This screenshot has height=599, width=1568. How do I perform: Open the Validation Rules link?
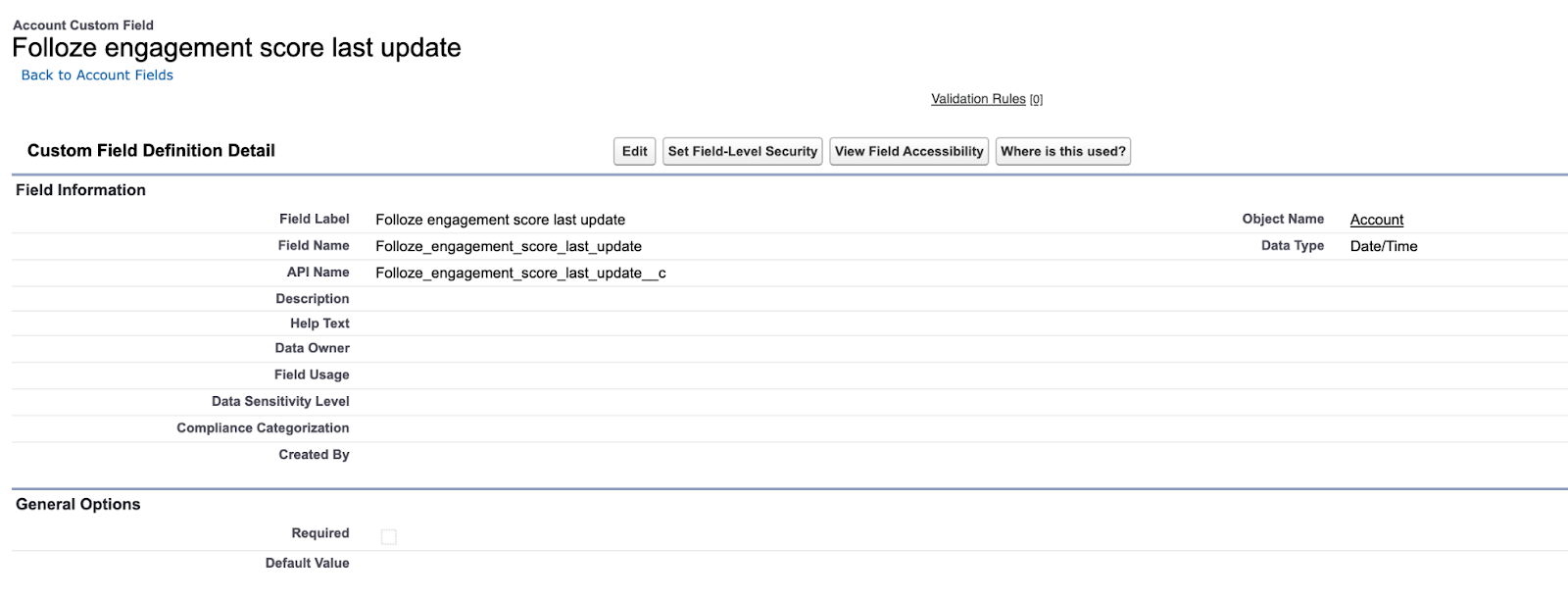coord(977,99)
